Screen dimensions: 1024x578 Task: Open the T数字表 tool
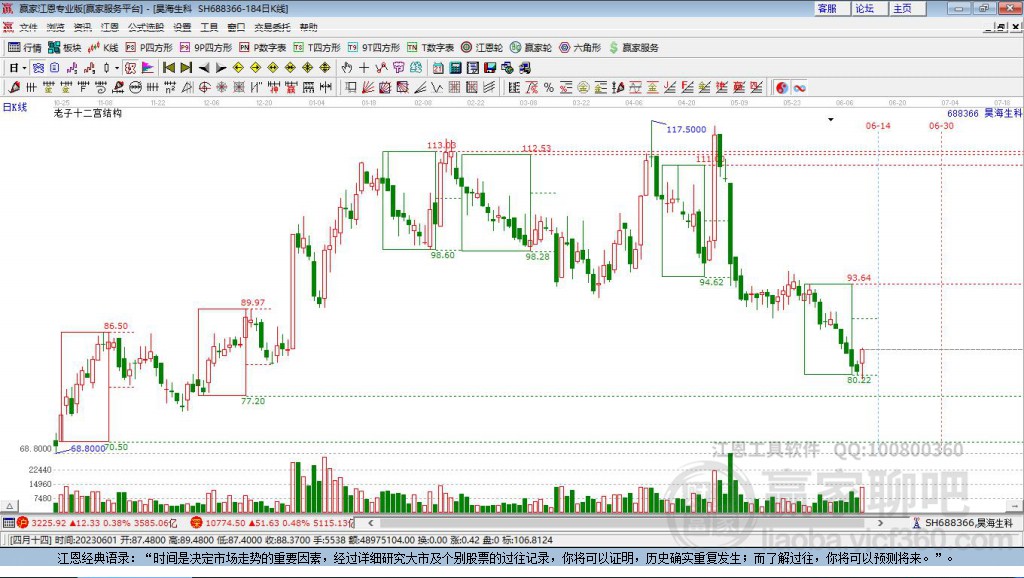pyautogui.click(x=430, y=48)
